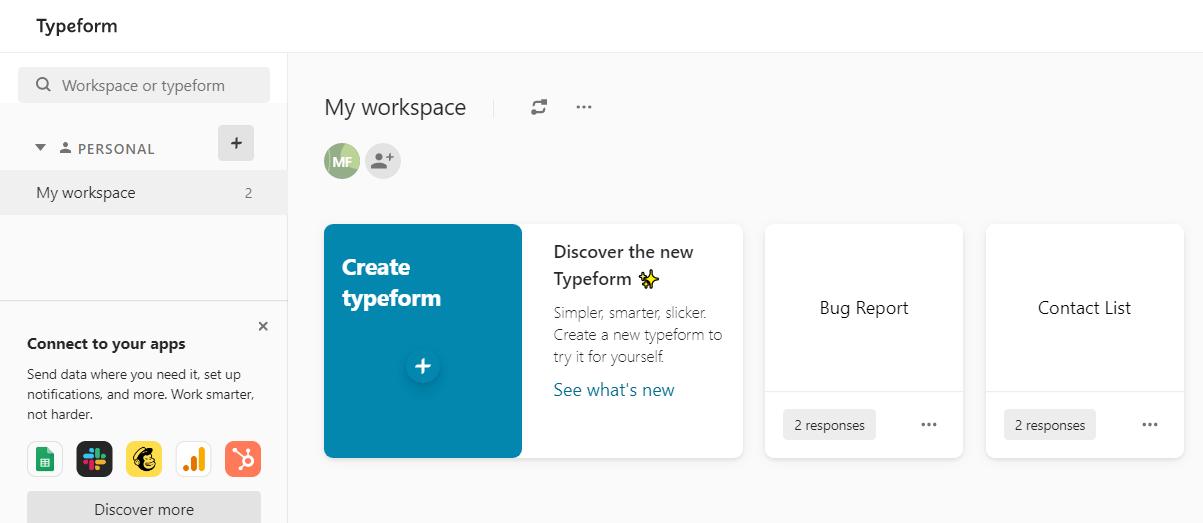Open the Contact List typeform card
Image resolution: width=1203 pixels, height=523 pixels.
tap(1085, 308)
